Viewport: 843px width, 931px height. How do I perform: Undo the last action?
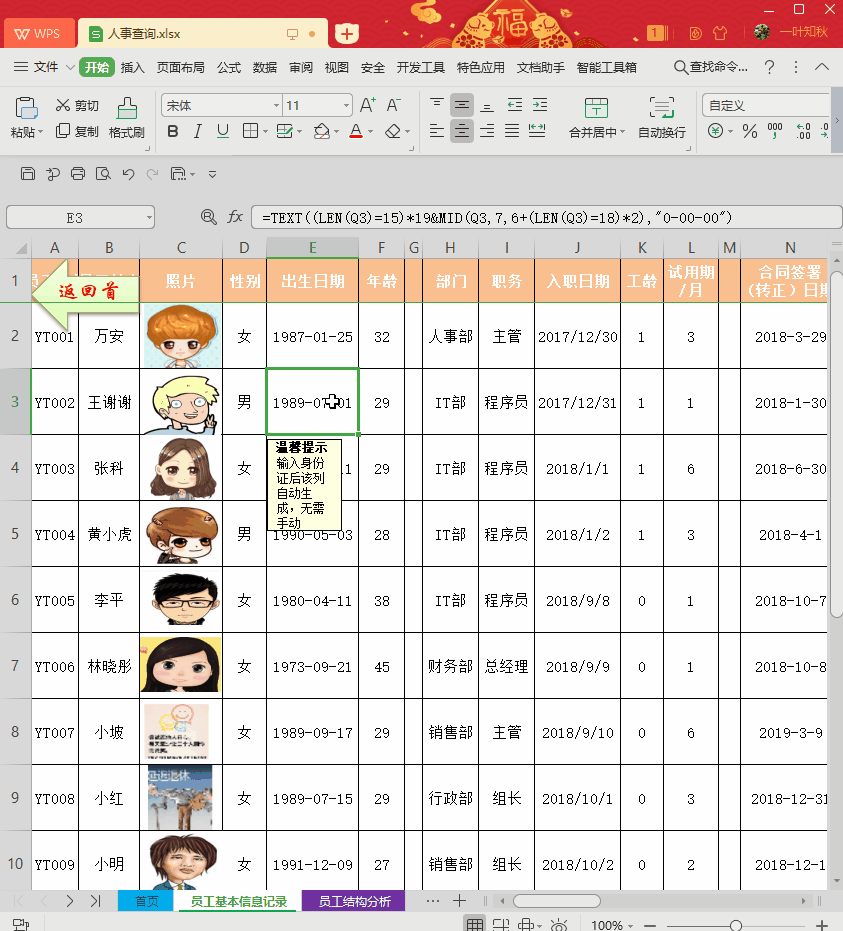point(128,174)
